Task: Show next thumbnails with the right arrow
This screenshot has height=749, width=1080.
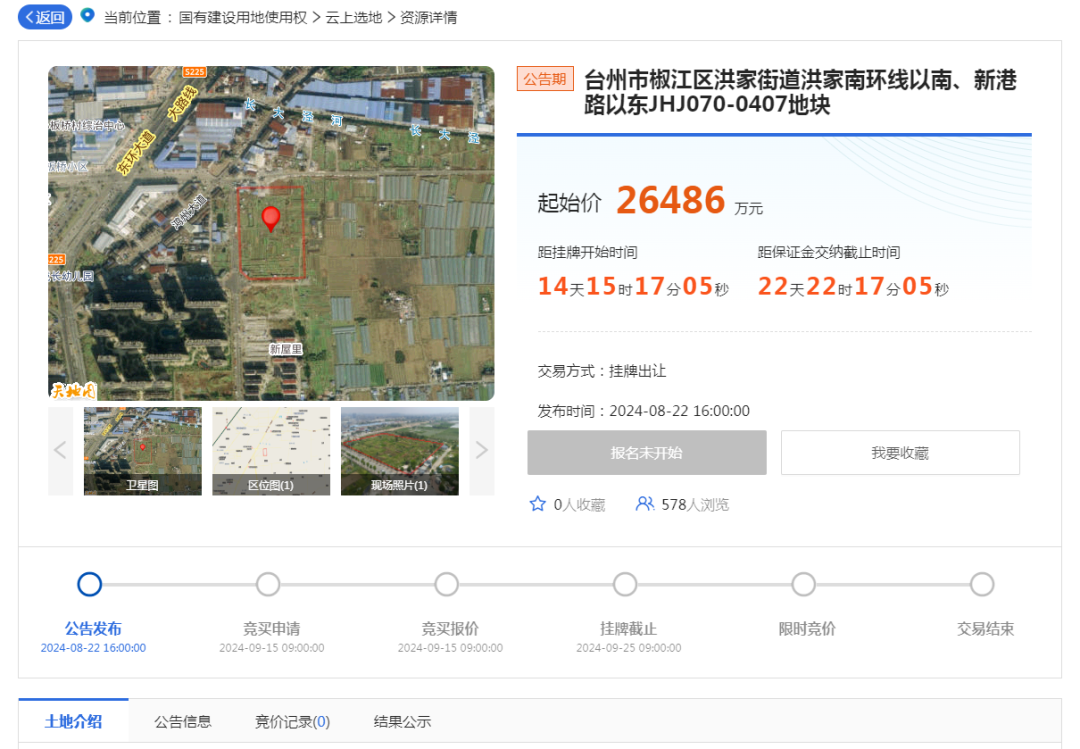Action: [481, 451]
